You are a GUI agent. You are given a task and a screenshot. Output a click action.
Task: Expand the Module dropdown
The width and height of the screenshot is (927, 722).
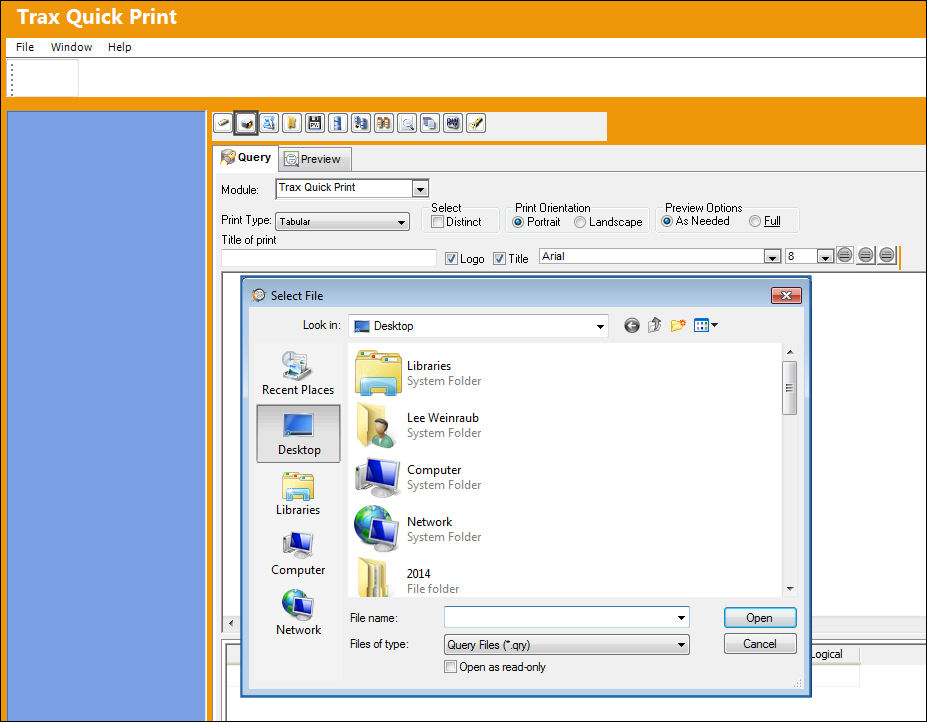pyautogui.click(x=420, y=189)
